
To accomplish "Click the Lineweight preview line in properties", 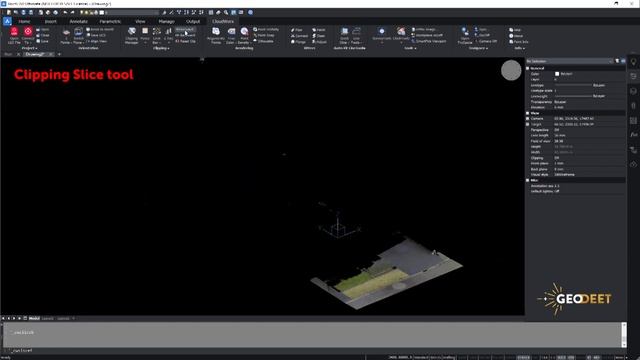I will [573, 96].
